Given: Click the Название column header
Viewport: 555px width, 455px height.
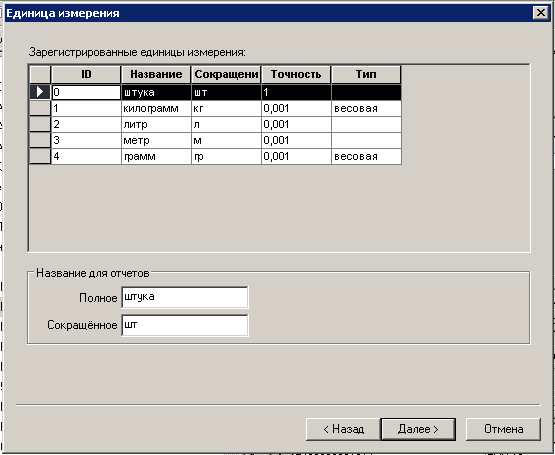Looking at the screenshot, I should coord(156,74).
